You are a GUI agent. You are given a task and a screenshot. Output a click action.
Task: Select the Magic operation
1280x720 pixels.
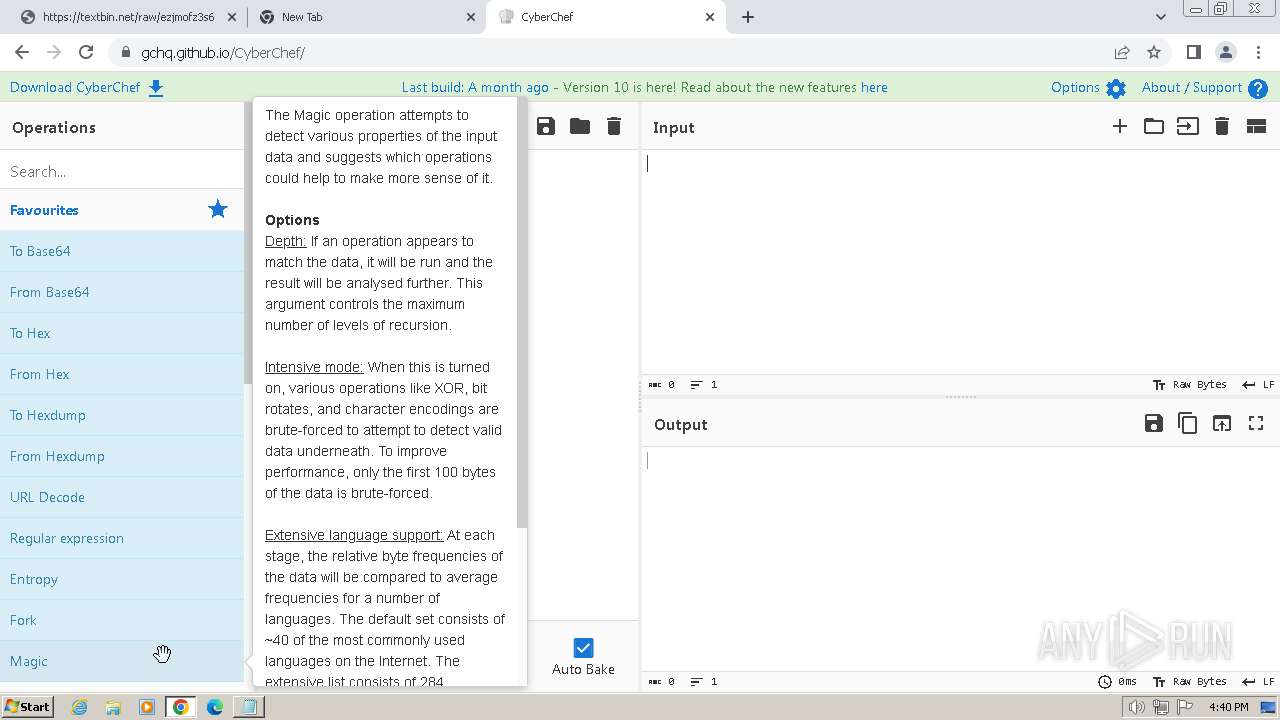122,661
